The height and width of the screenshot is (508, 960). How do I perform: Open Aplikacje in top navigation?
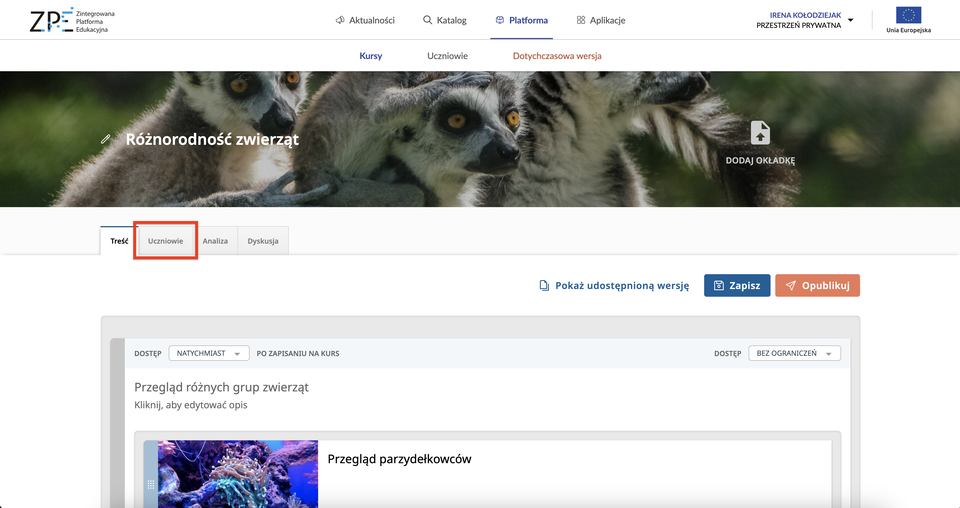coord(601,20)
